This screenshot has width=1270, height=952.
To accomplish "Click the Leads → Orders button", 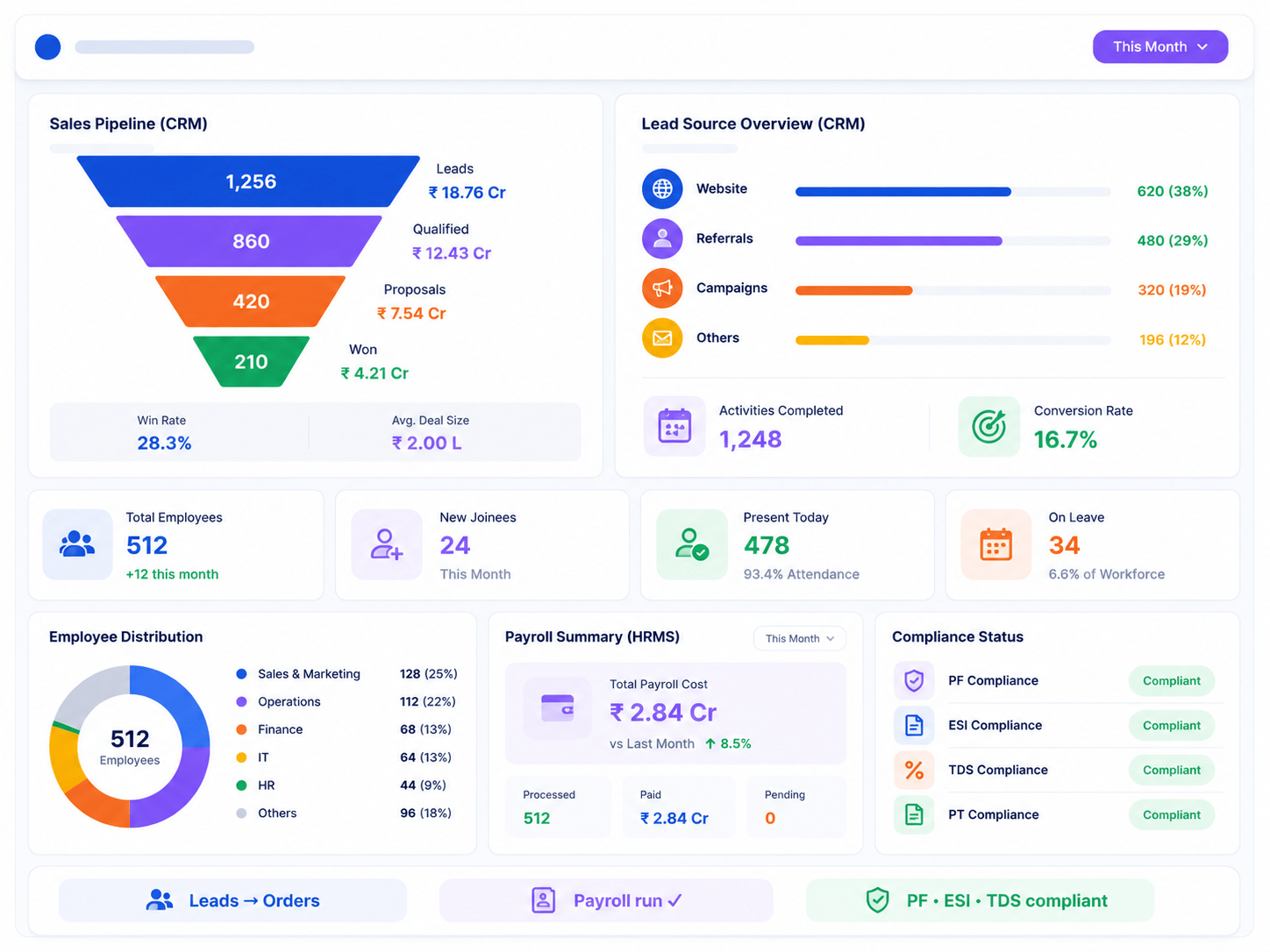I will [232, 900].
